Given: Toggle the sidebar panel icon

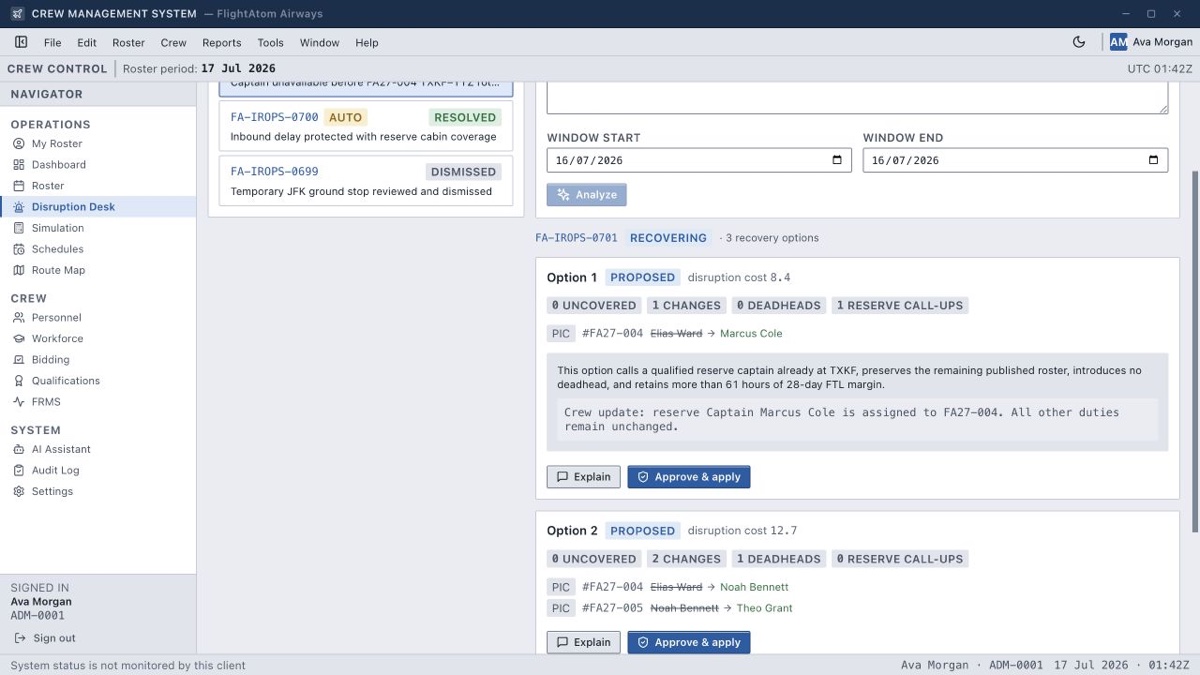Looking at the screenshot, I should coord(21,42).
